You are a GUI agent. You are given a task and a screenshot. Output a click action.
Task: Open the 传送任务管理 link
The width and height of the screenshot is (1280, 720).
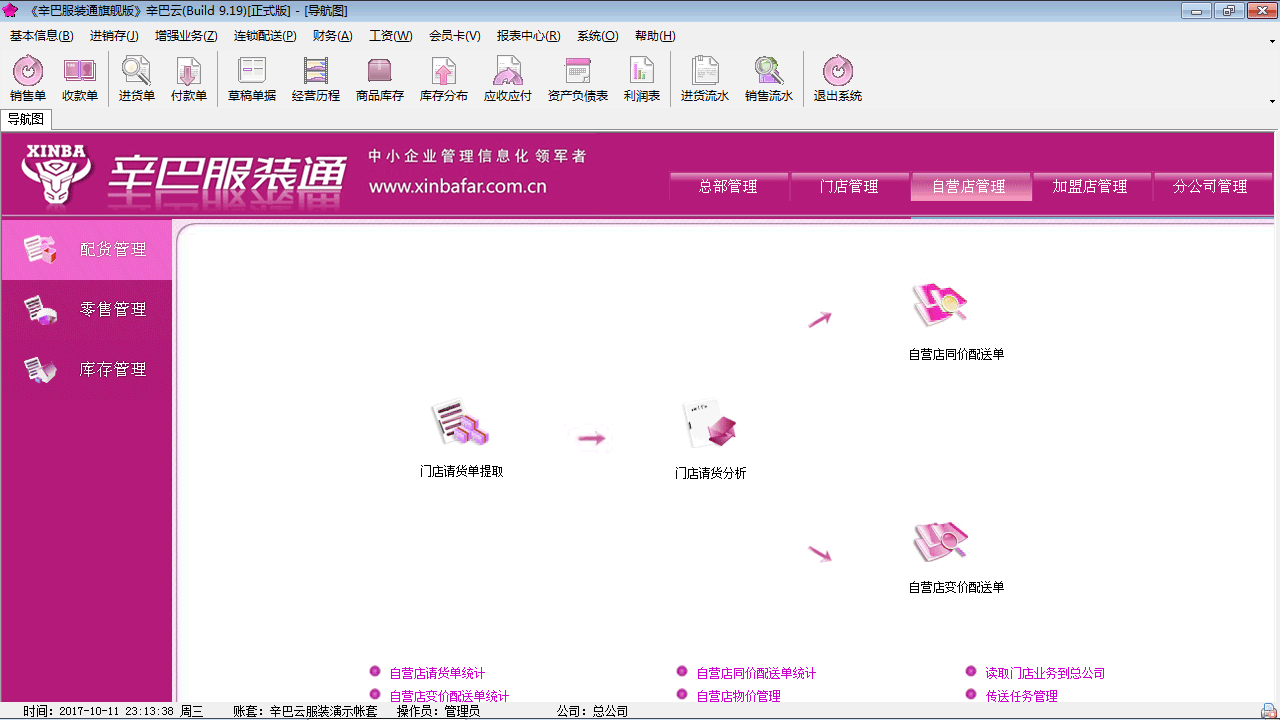[1021, 696]
